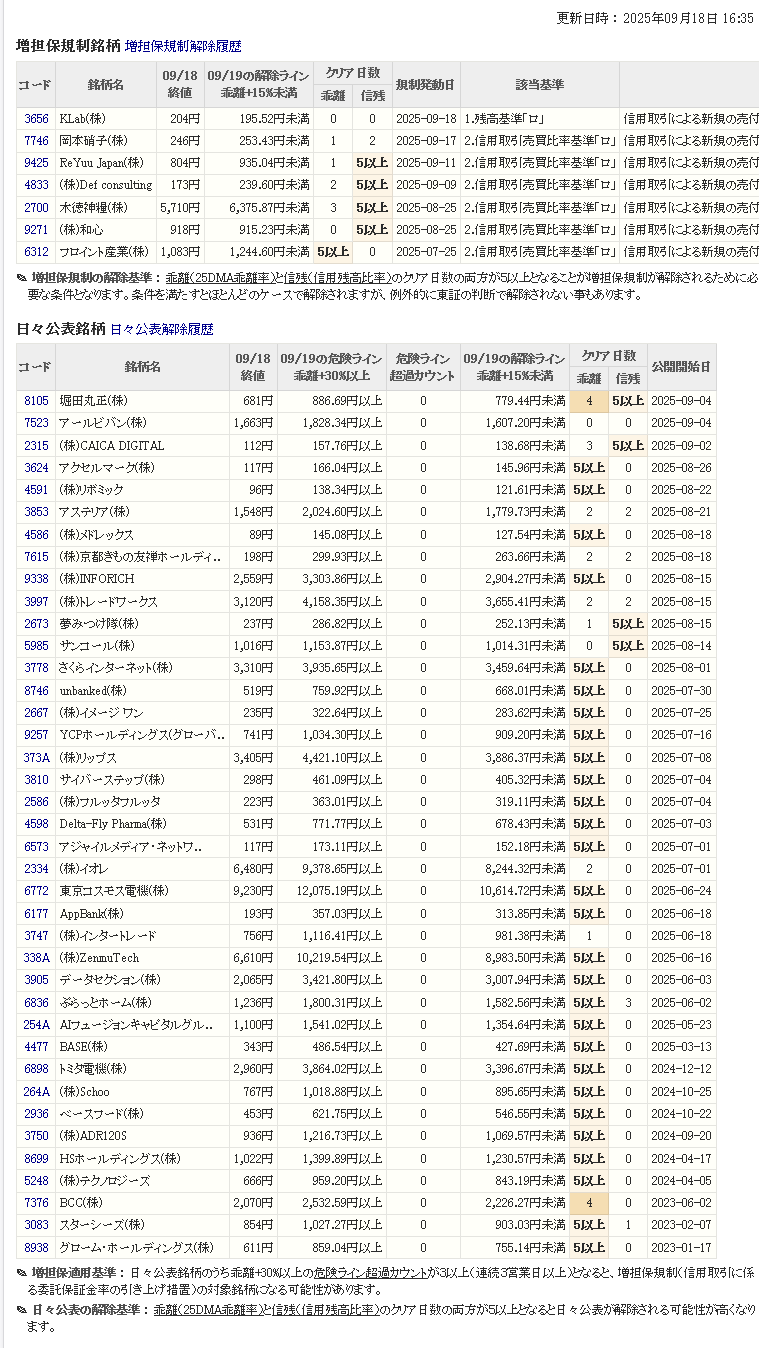Click code 2315 CAICA DIGITAL
The height and width of the screenshot is (1348, 764).
click(x=36, y=446)
